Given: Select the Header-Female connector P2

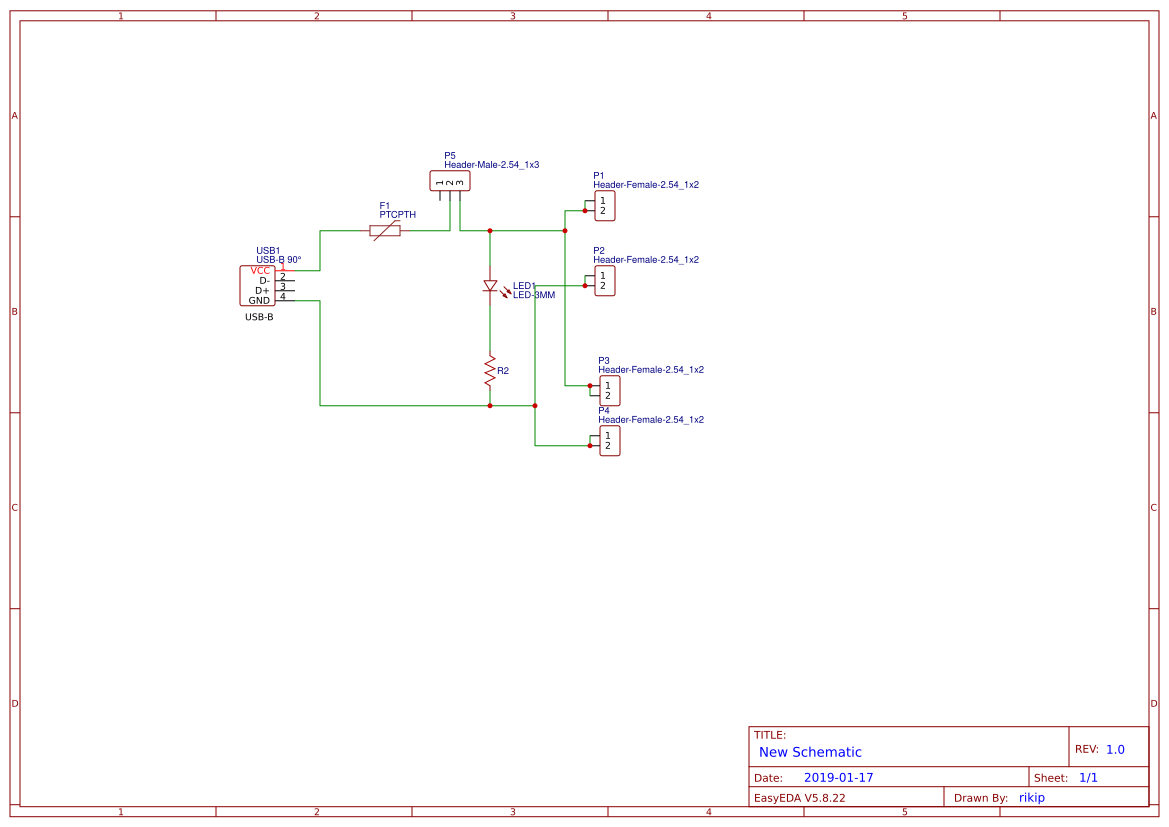Looking at the screenshot, I should [x=604, y=281].
